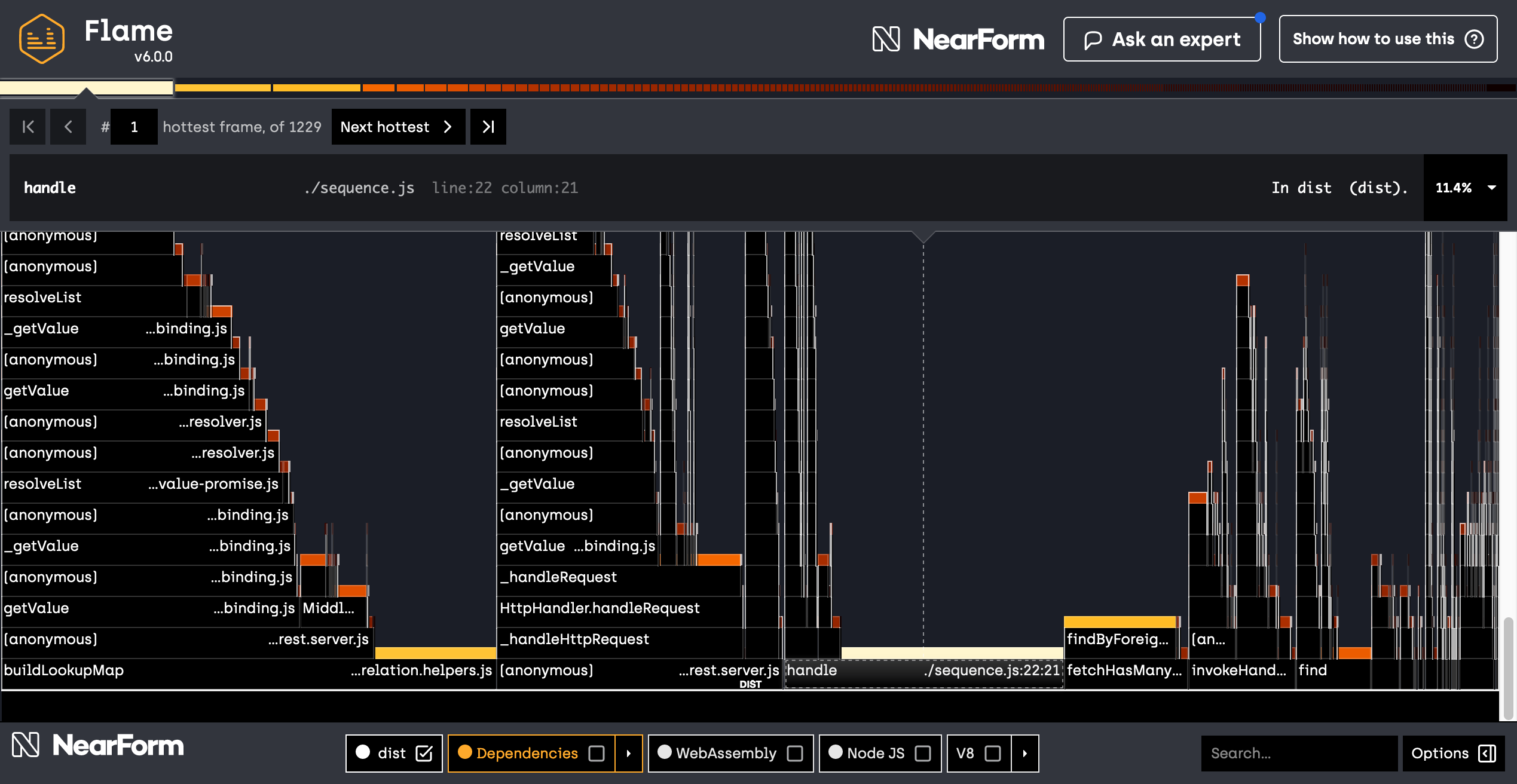Image resolution: width=1517 pixels, height=784 pixels.
Task: Expand the V8 sub-list arrow
Action: click(x=1024, y=754)
